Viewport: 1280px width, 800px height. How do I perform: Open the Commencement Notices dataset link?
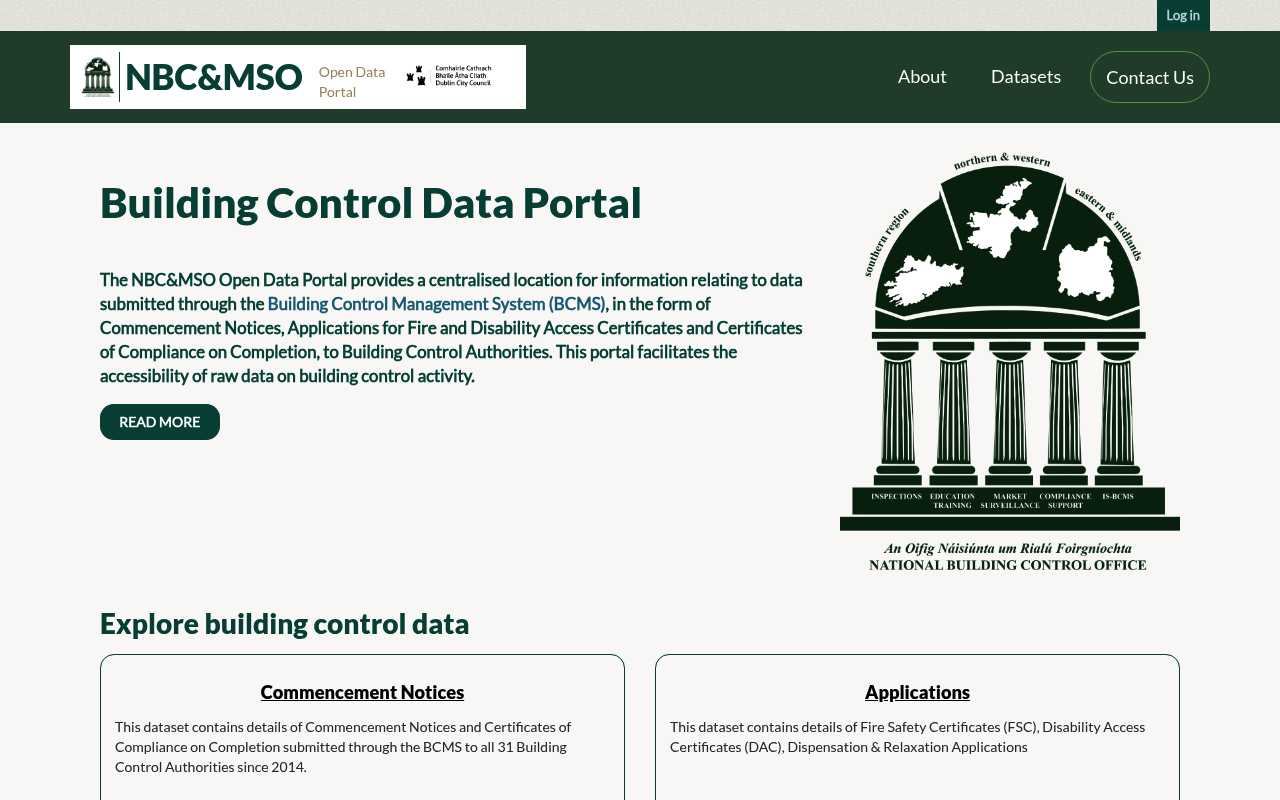click(x=362, y=692)
